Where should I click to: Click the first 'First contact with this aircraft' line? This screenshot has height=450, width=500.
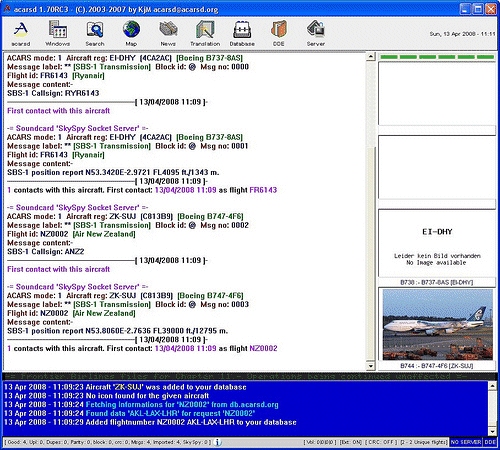coord(58,111)
